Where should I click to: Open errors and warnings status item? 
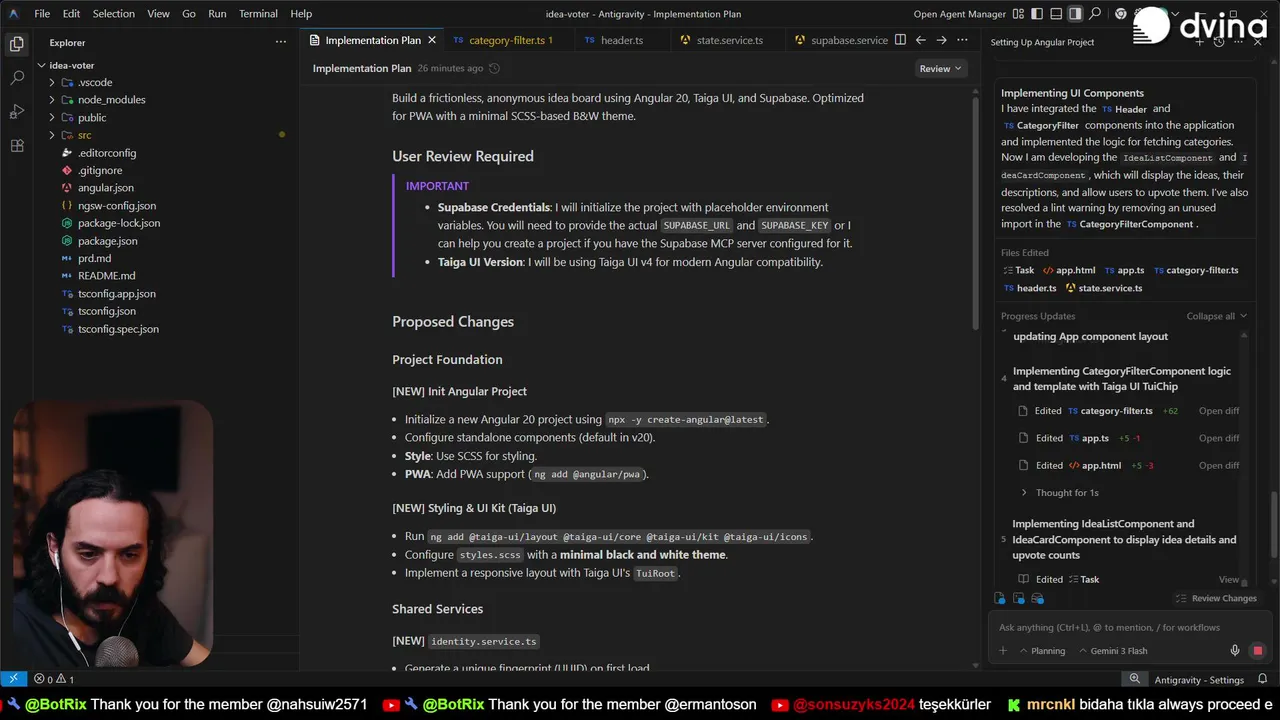(54, 680)
